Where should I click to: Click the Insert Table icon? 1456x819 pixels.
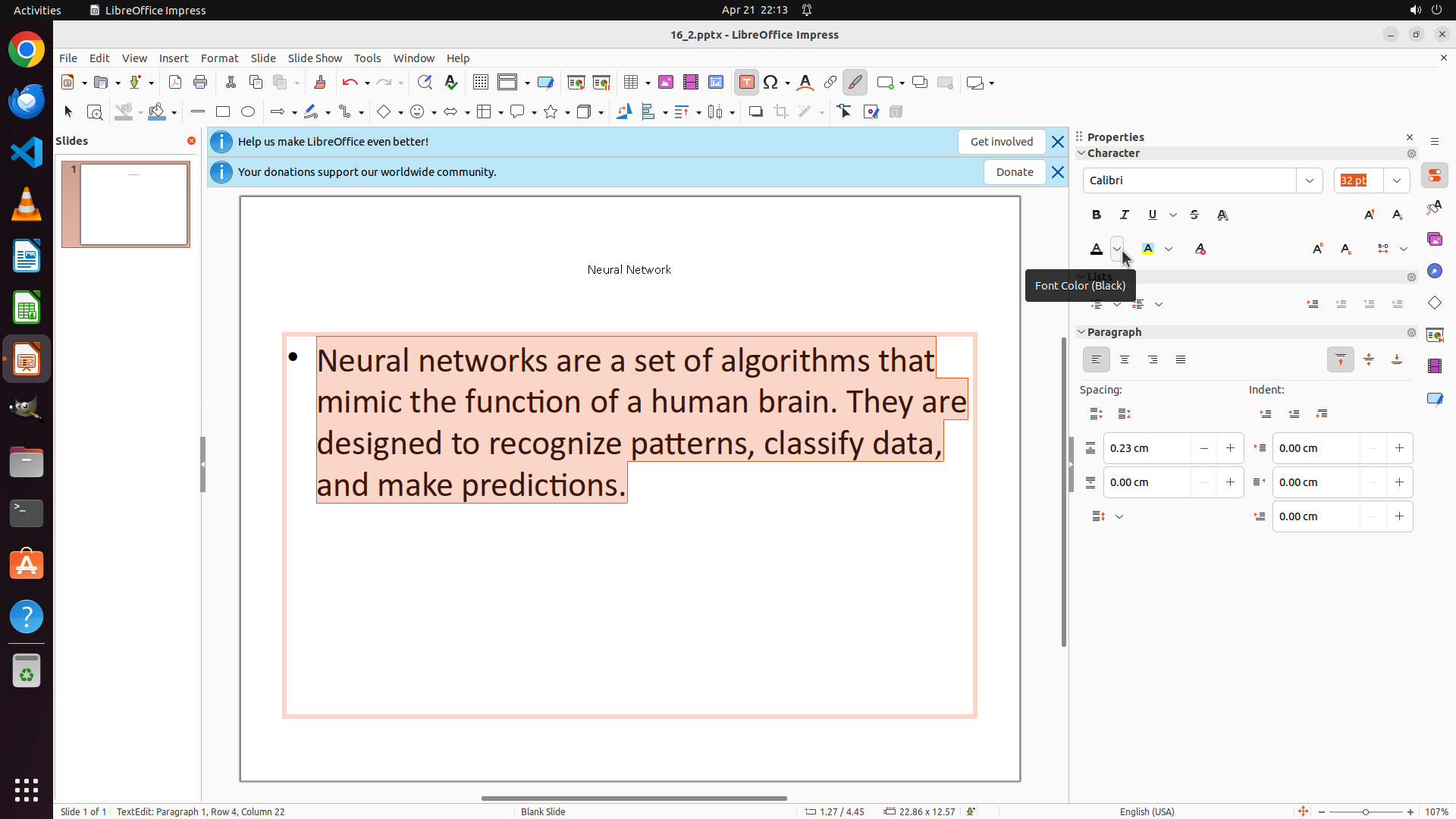pos(631,83)
